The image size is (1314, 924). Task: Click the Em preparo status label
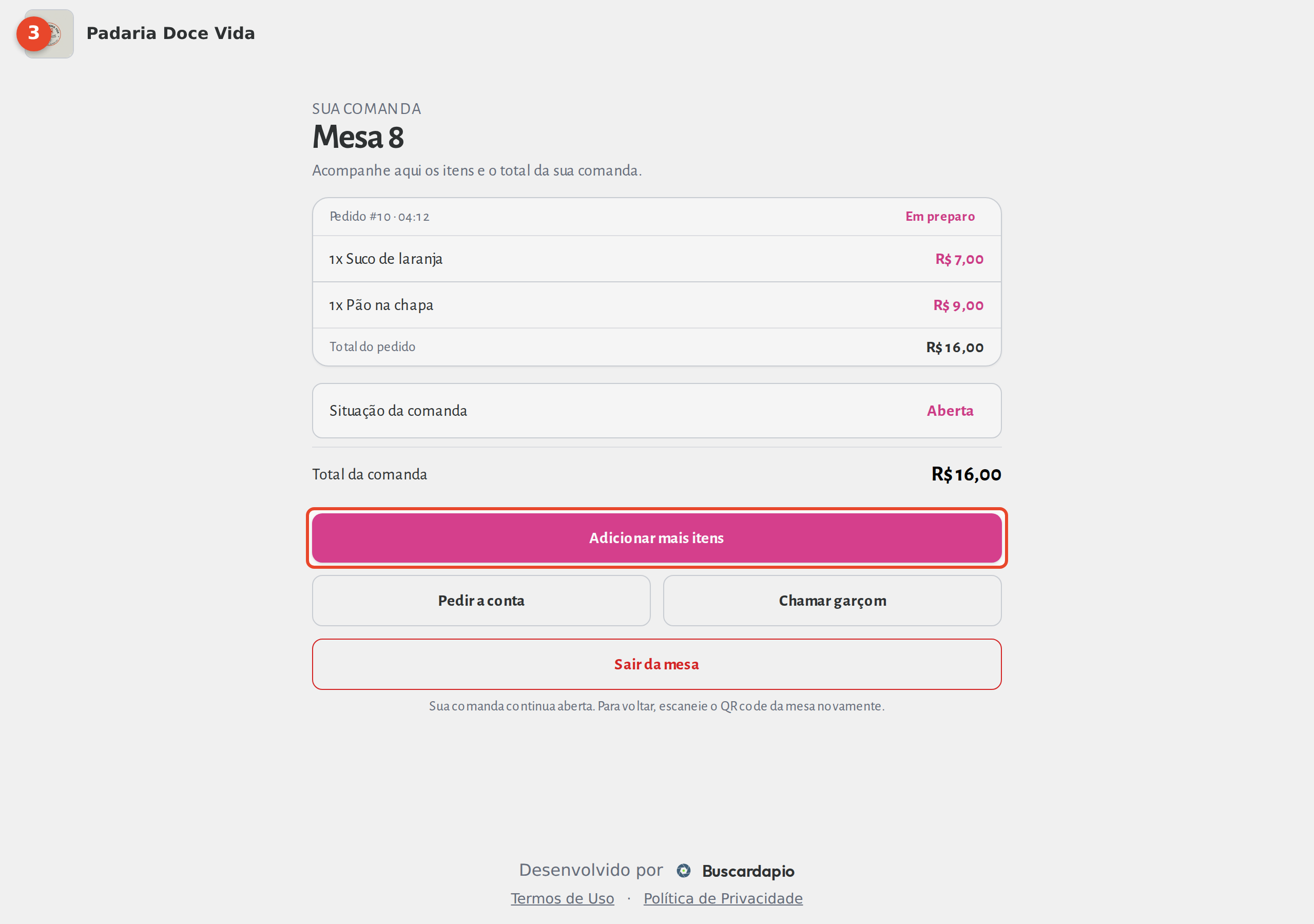940,217
